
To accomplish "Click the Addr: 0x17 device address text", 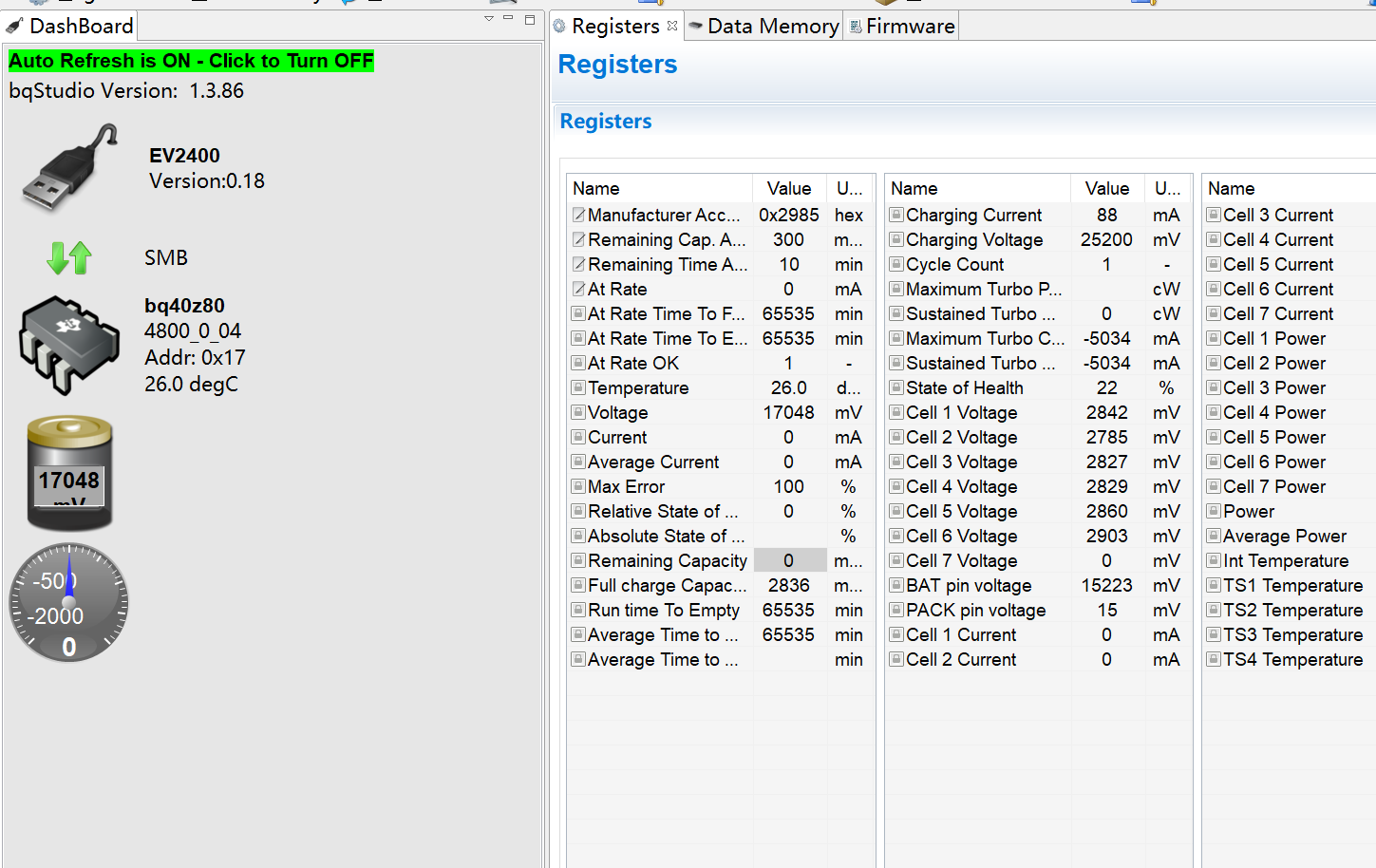I will coord(195,357).
